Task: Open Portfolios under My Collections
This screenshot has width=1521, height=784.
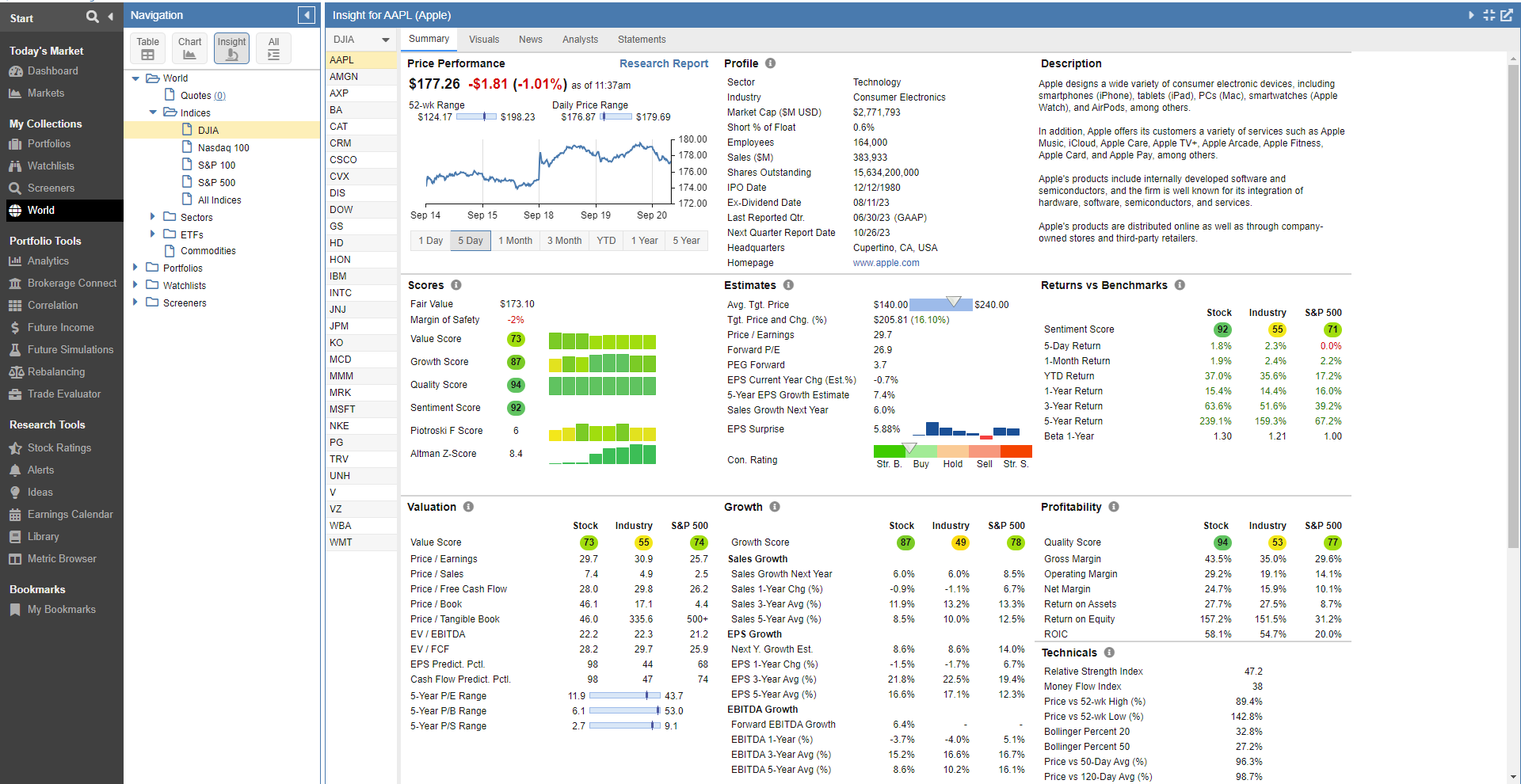Action: tap(49, 144)
